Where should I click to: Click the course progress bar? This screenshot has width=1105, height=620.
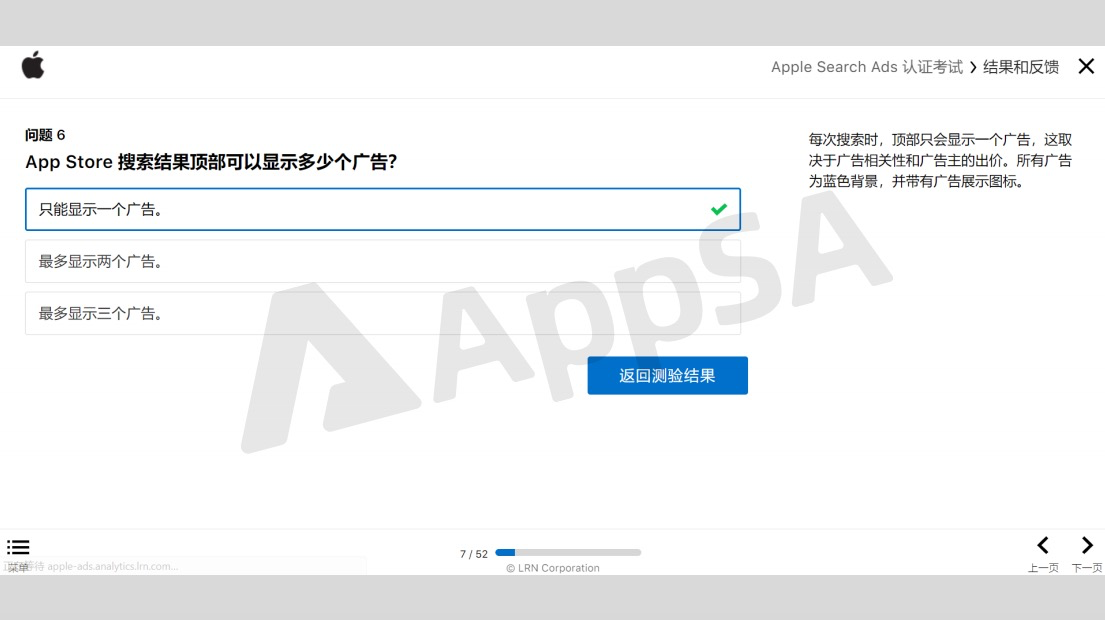pos(568,552)
